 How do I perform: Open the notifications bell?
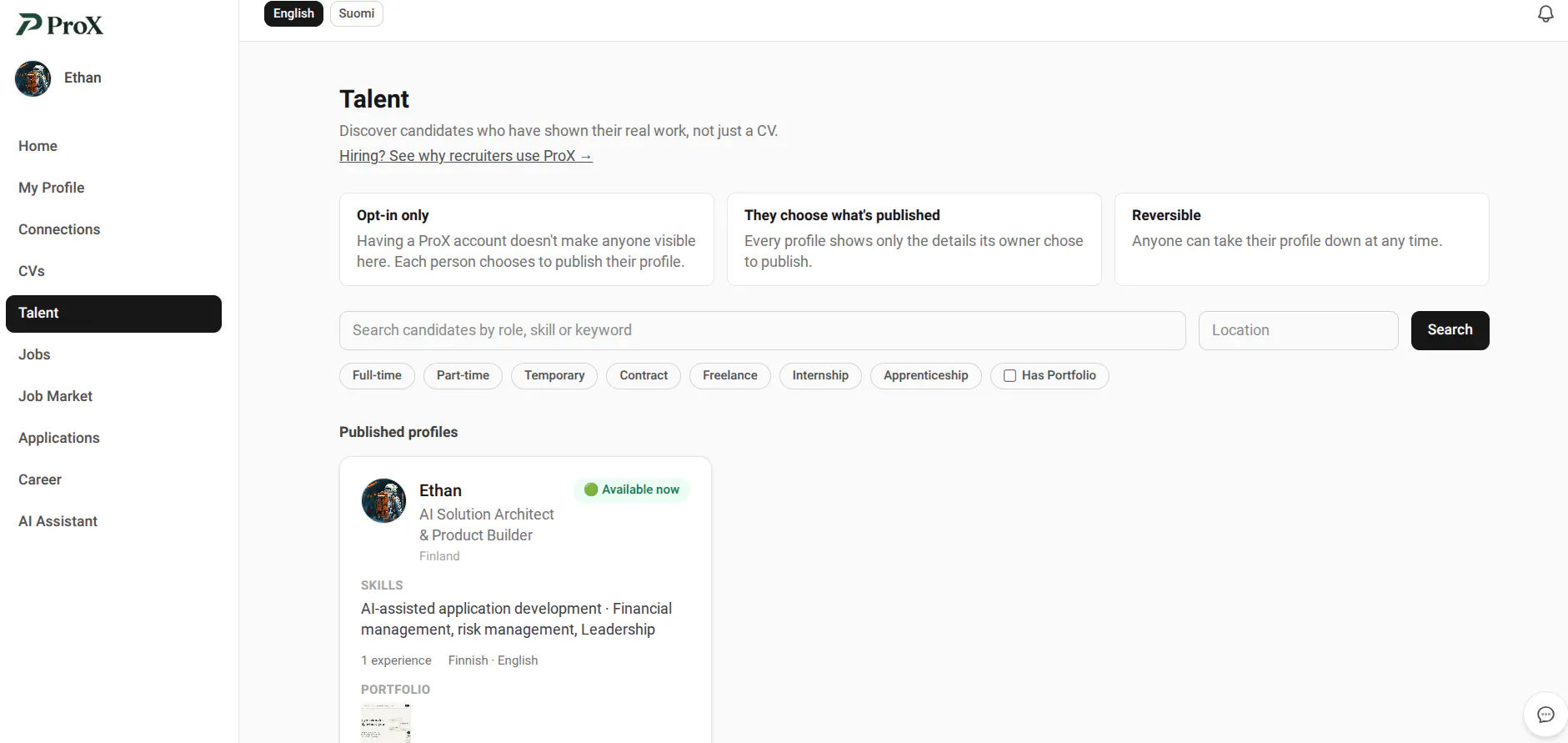1545,13
